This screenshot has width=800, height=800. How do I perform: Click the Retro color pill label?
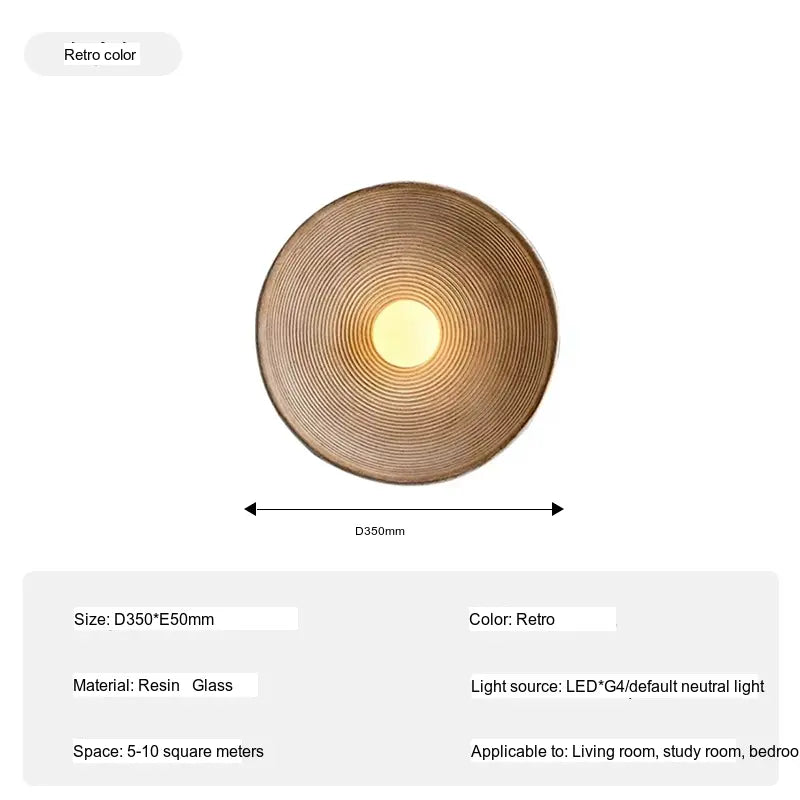click(100, 55)
